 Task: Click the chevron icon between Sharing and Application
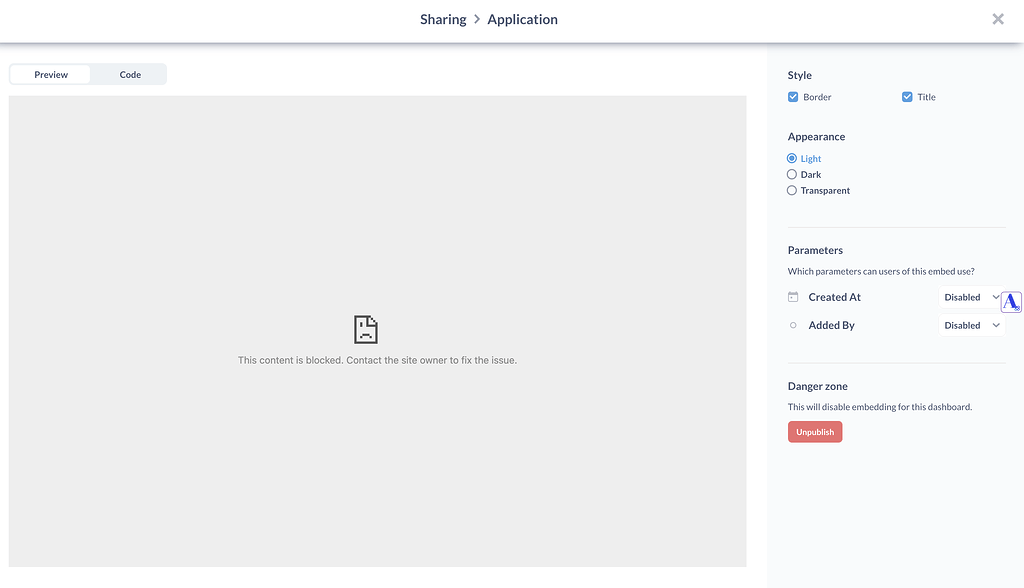pyautogui.click(x=477, y=19)
